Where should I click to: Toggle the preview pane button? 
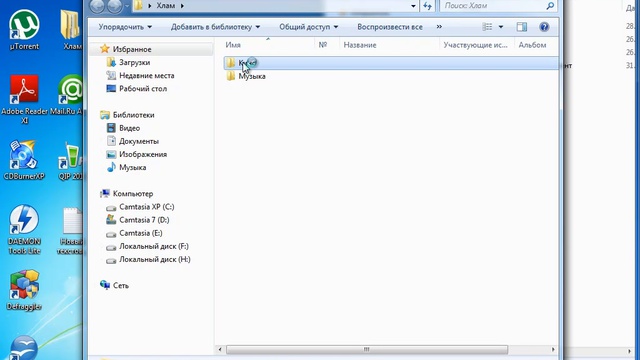pyautogui.click(x=522, y=27)
